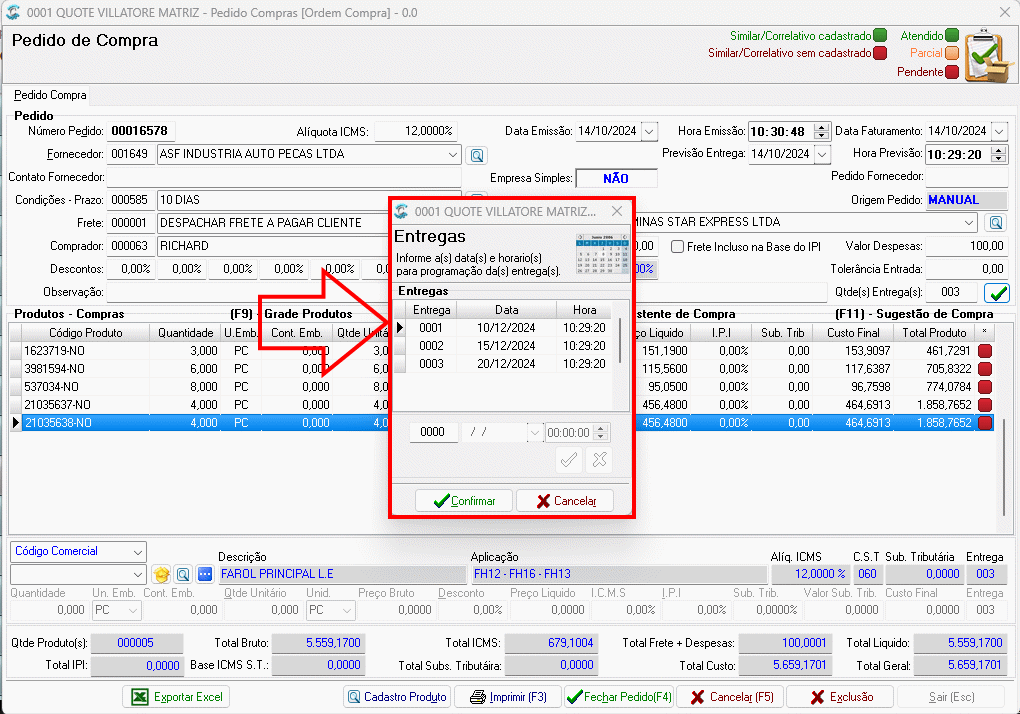Click the Cancelar button in Entregas dialog
Screen dimensions: 1020x714
pos(565,501)
